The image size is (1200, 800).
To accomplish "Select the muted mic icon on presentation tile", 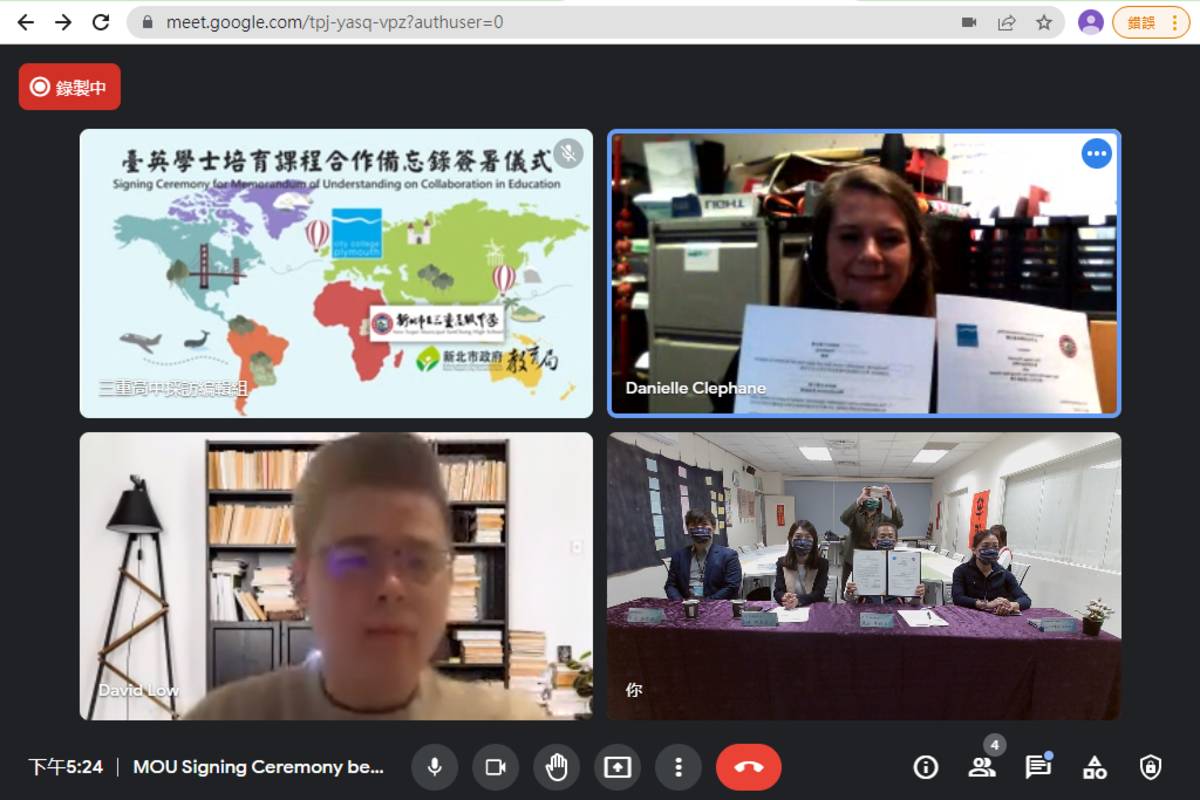I will pyautogui.click(x=569, y=153).
